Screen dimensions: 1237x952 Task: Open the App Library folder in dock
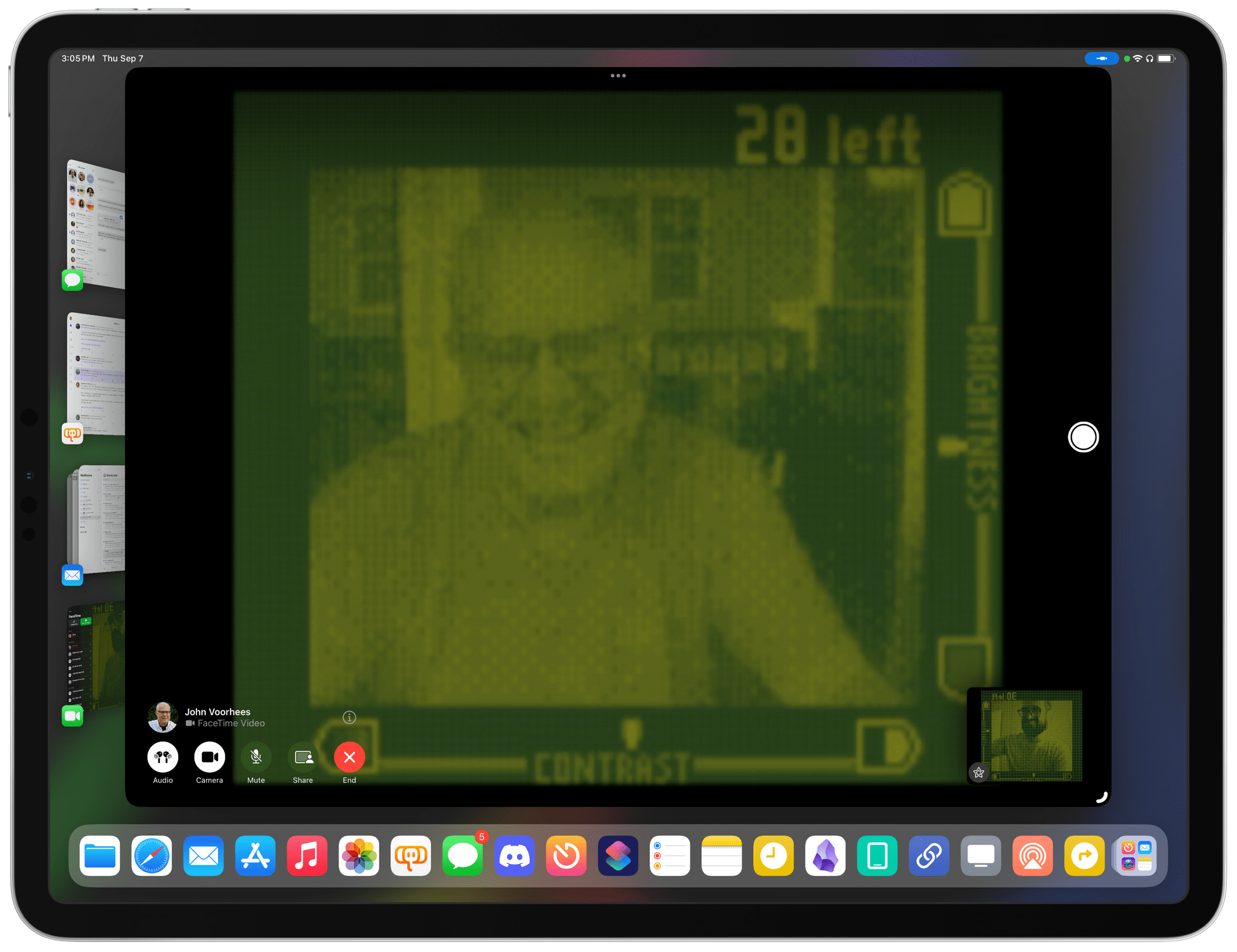(1136, 855)
